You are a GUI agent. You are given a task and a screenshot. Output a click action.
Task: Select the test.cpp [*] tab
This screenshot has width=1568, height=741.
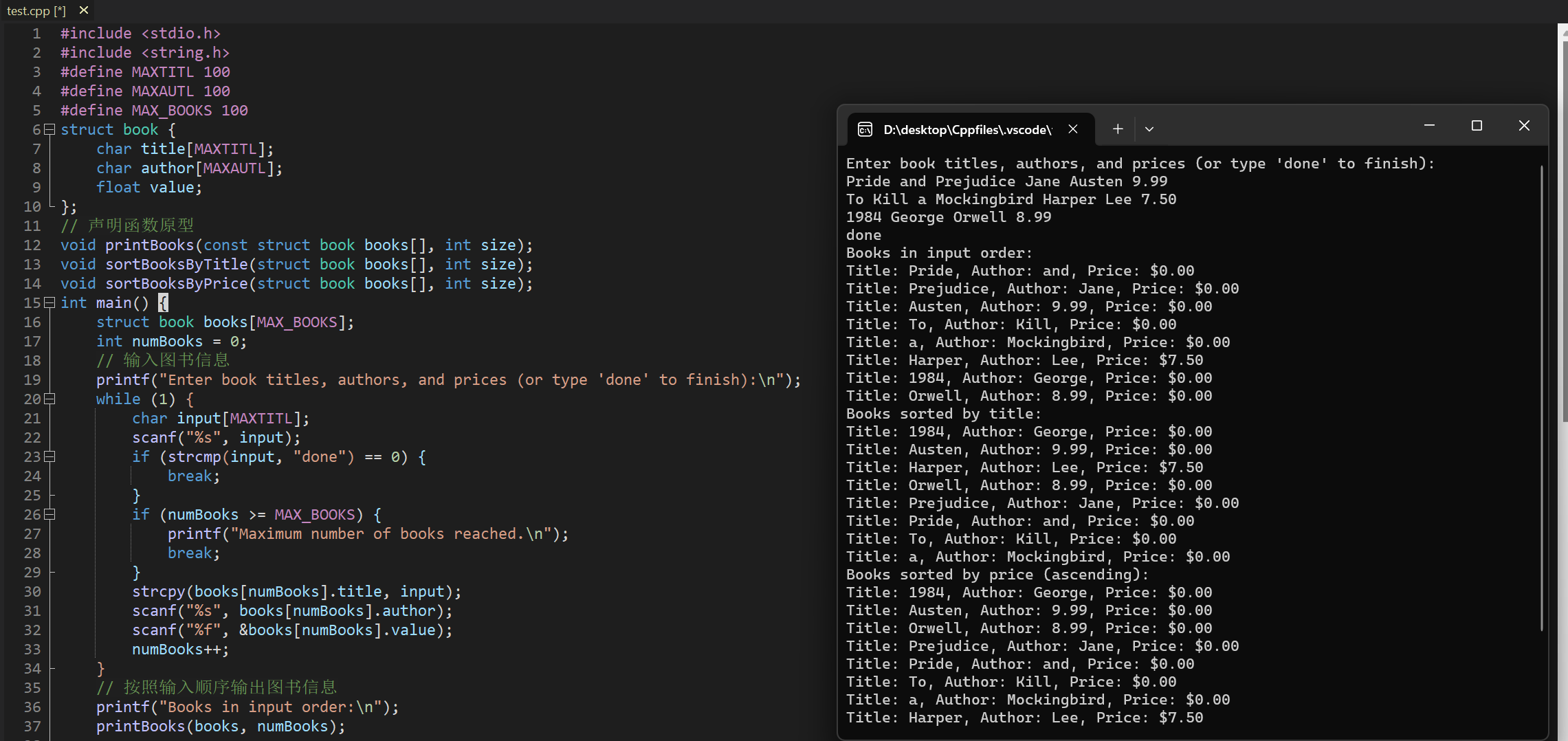(x=36, y=10)
